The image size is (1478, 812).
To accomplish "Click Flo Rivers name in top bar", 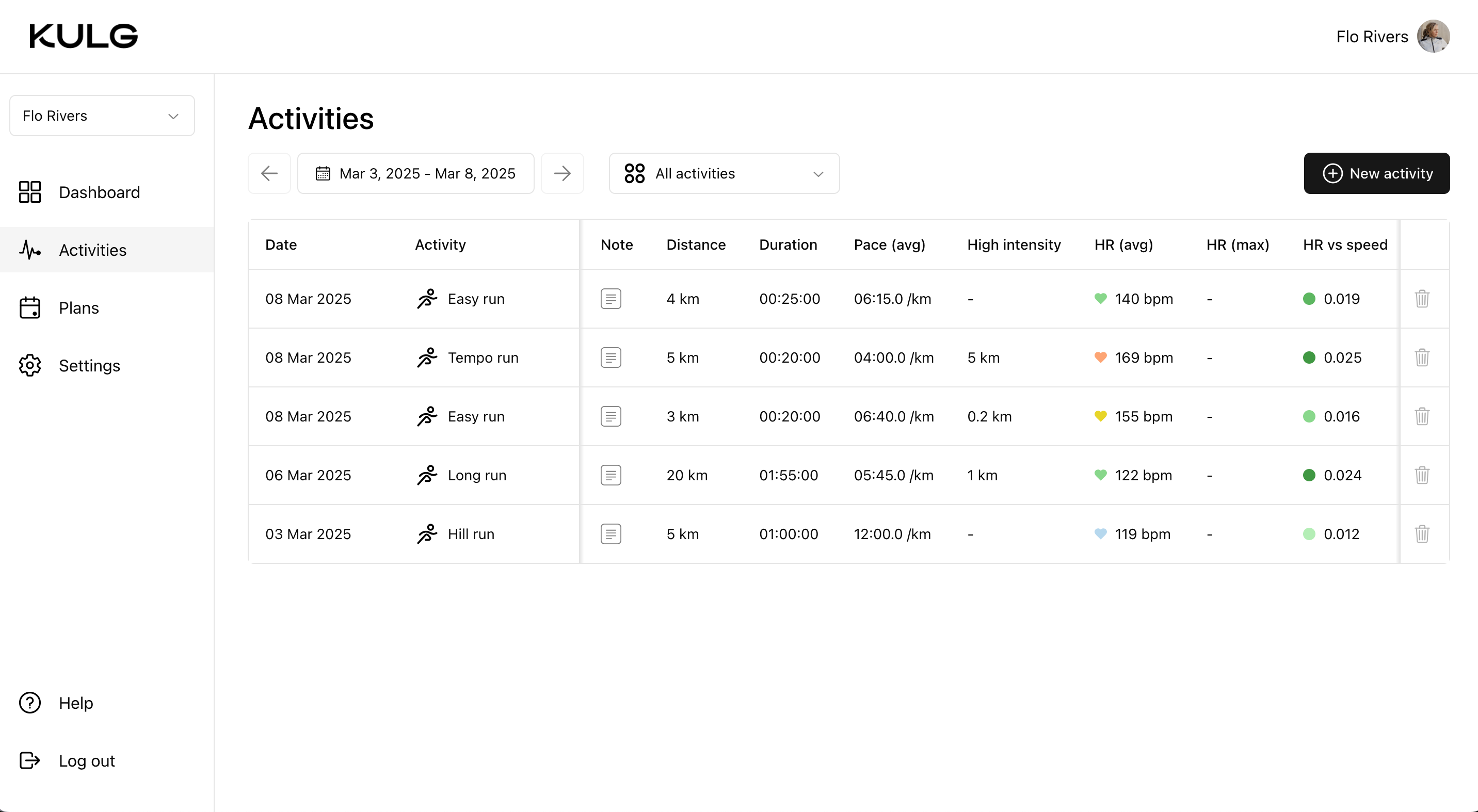I will tap(1372, 37).
